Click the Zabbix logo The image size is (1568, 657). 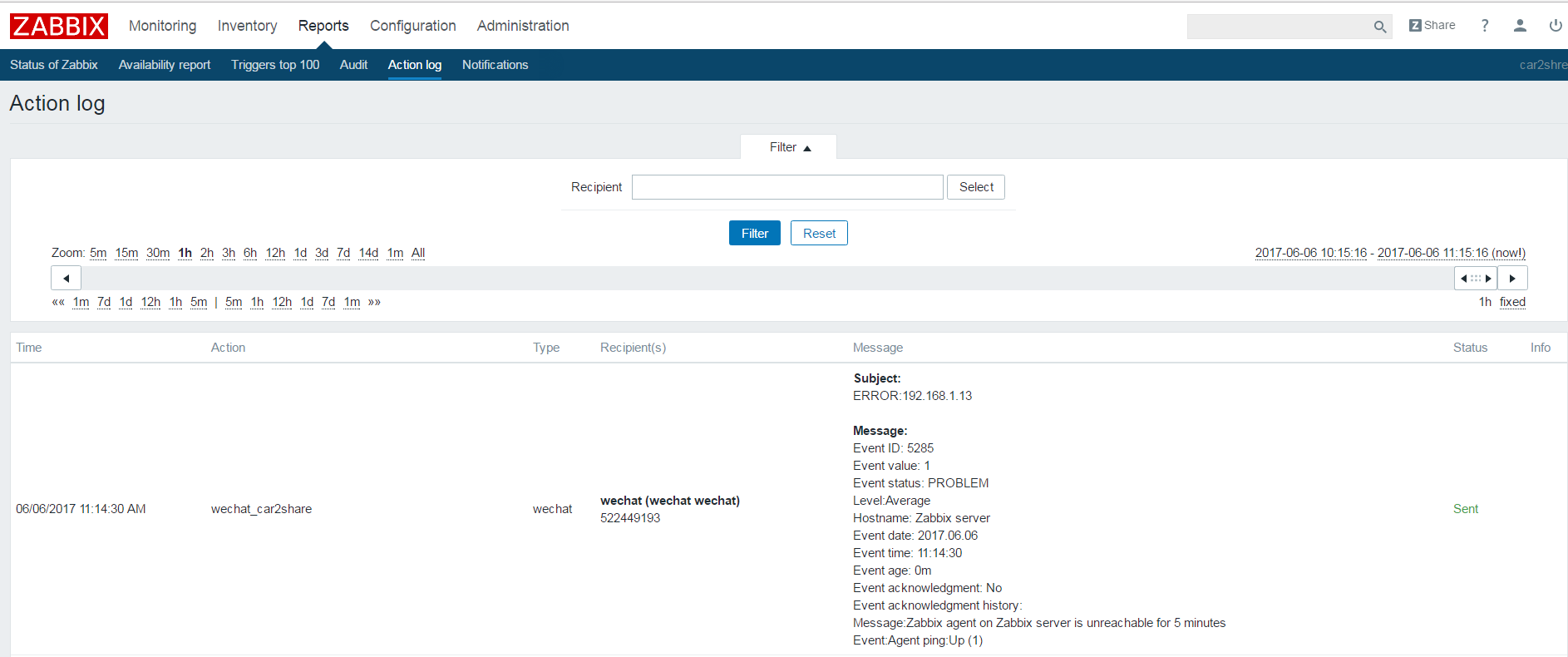point(59,26)
